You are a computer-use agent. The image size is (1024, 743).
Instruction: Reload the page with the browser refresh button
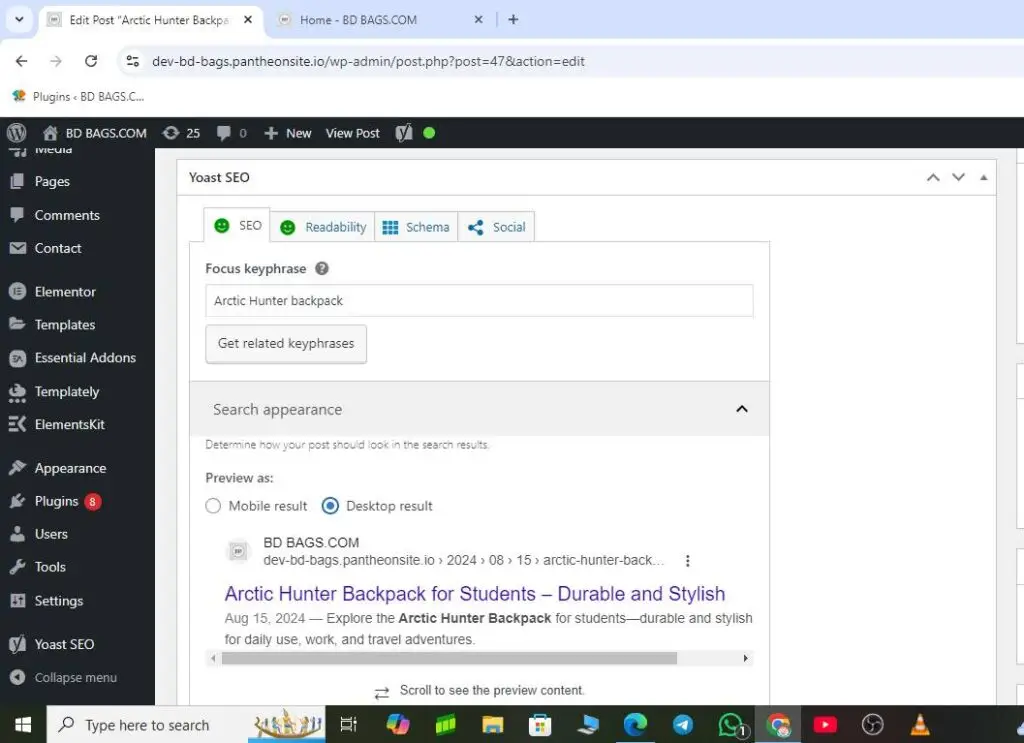(x=91, y=61)
